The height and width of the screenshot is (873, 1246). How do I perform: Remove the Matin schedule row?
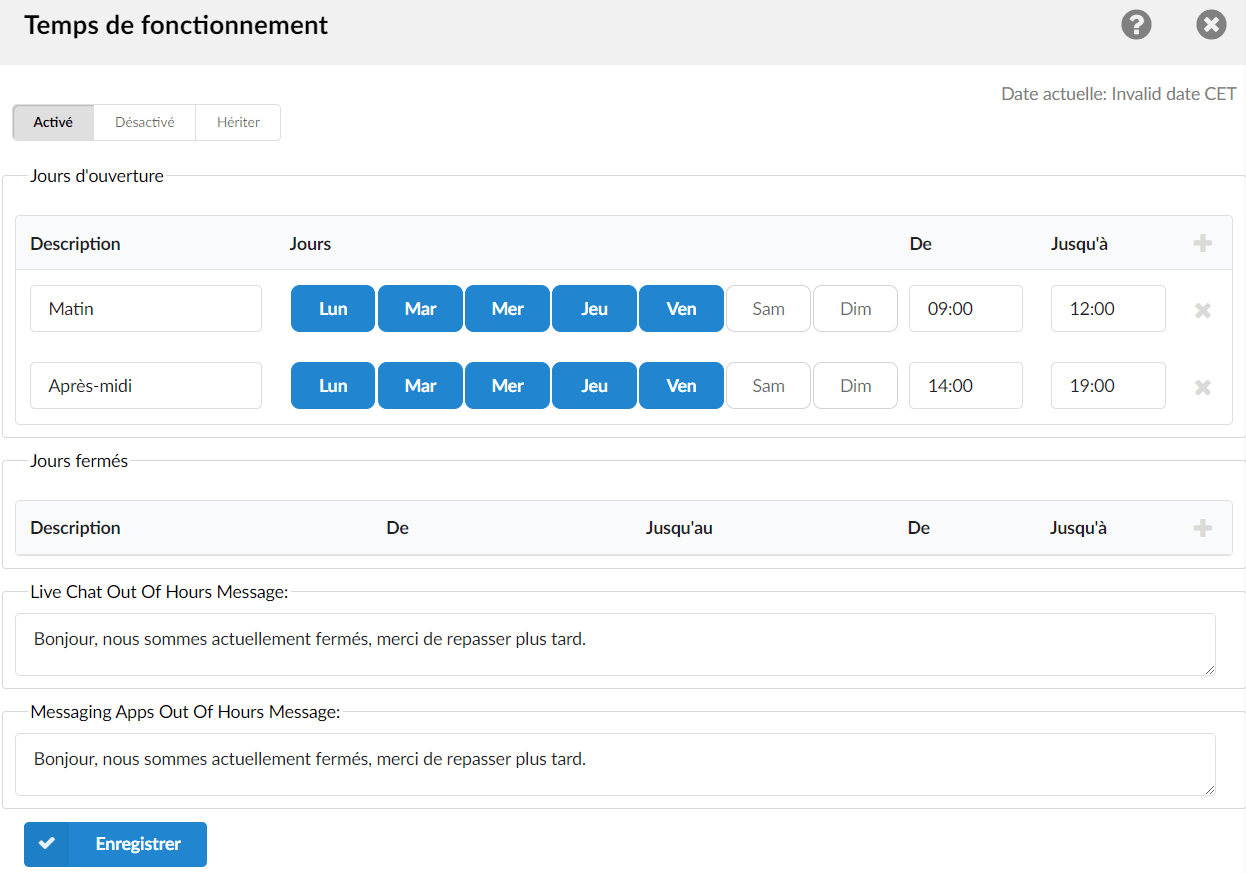[1203, 310]
